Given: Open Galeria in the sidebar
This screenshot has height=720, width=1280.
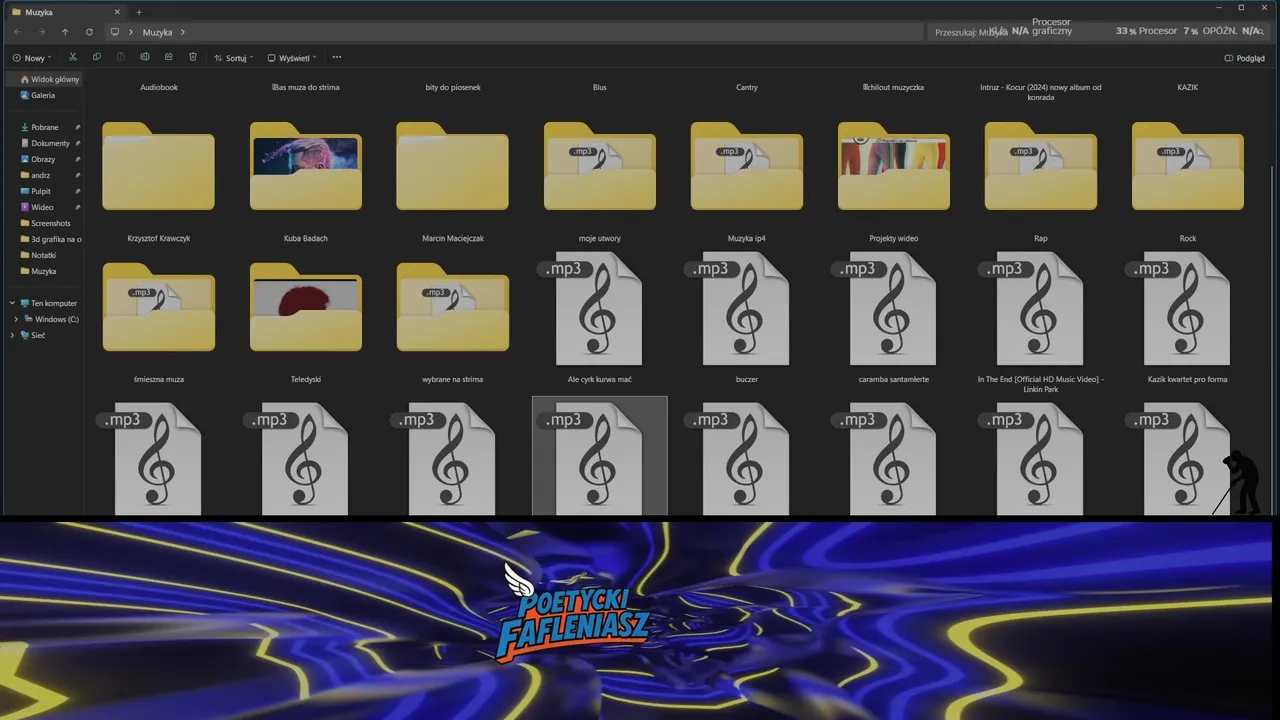Looking at the screenshot, I should point(37,95).
